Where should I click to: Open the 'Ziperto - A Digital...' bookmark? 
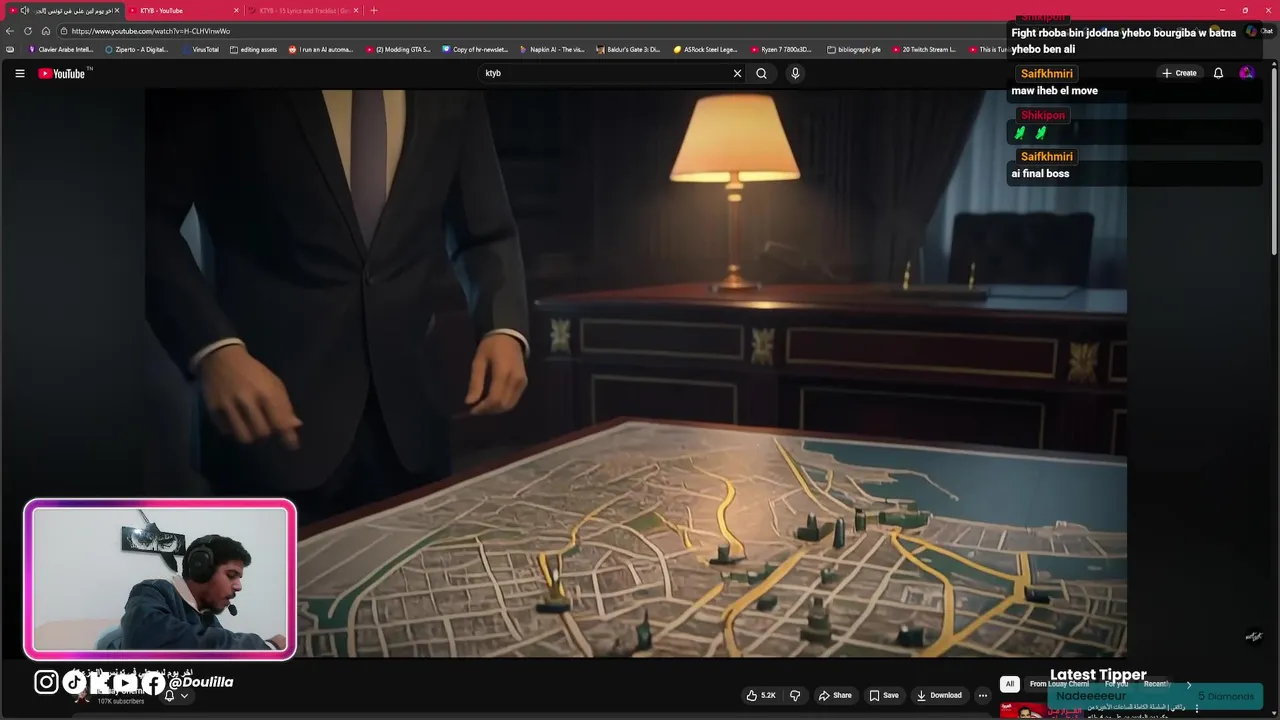coord(137,49)
